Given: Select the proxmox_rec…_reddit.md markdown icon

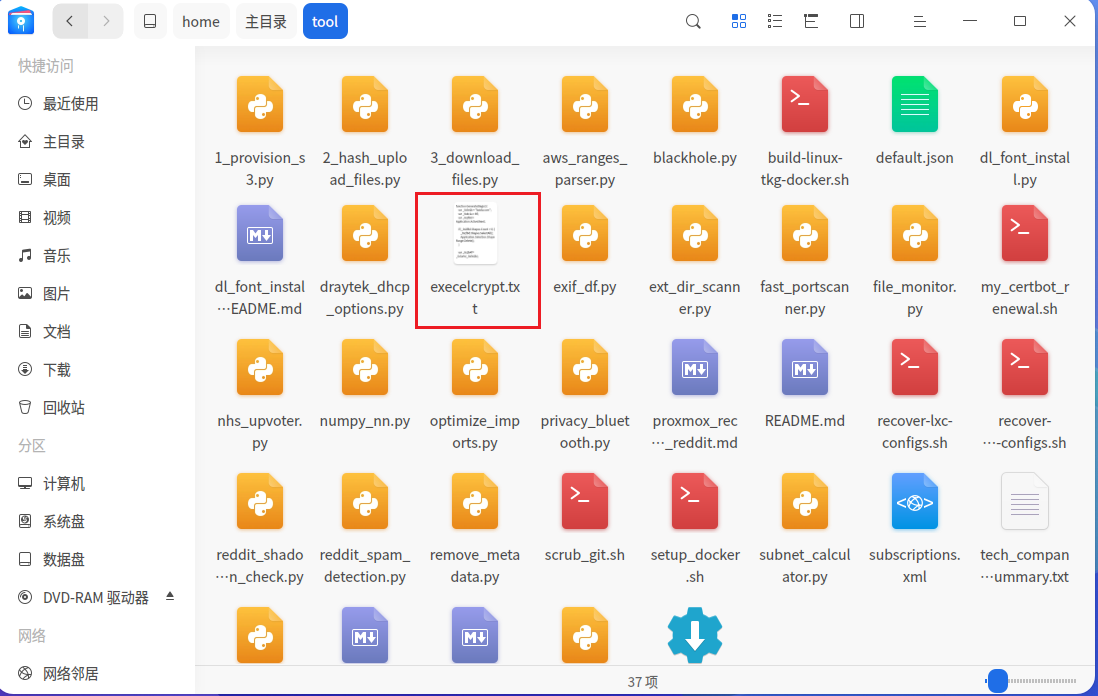Looking at the screenshot, I should pyautogui.click(x=695, y=368).
